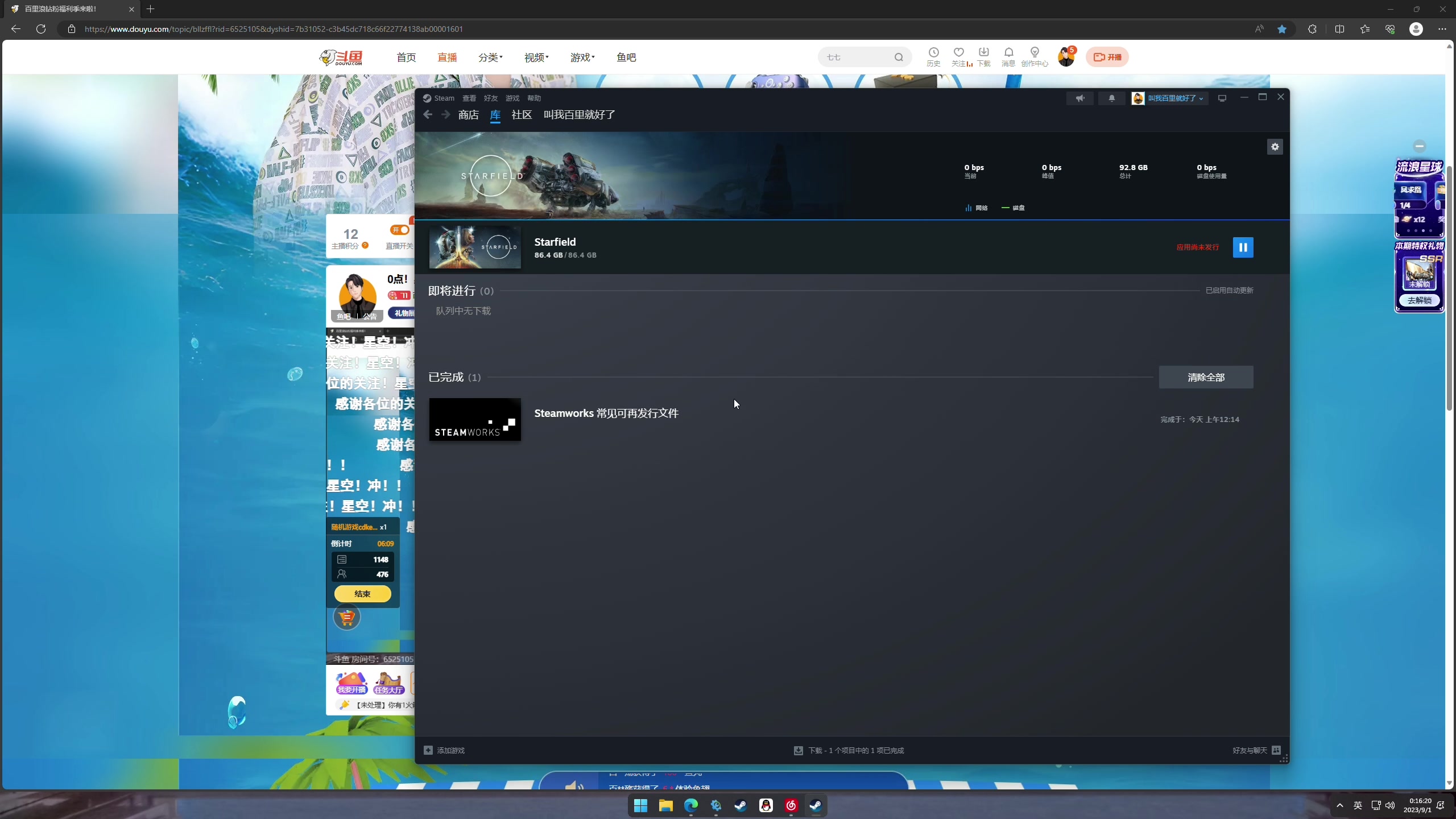
Task: Click the Starfield title in downloads list
Action: click(x=555, y=242)
